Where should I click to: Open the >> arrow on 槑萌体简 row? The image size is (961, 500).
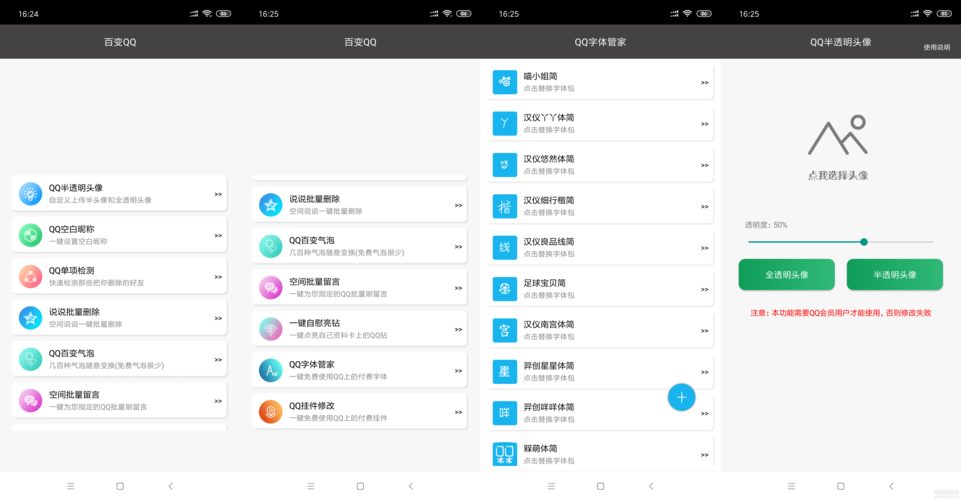pyautogui.click(x=705, y=455)
